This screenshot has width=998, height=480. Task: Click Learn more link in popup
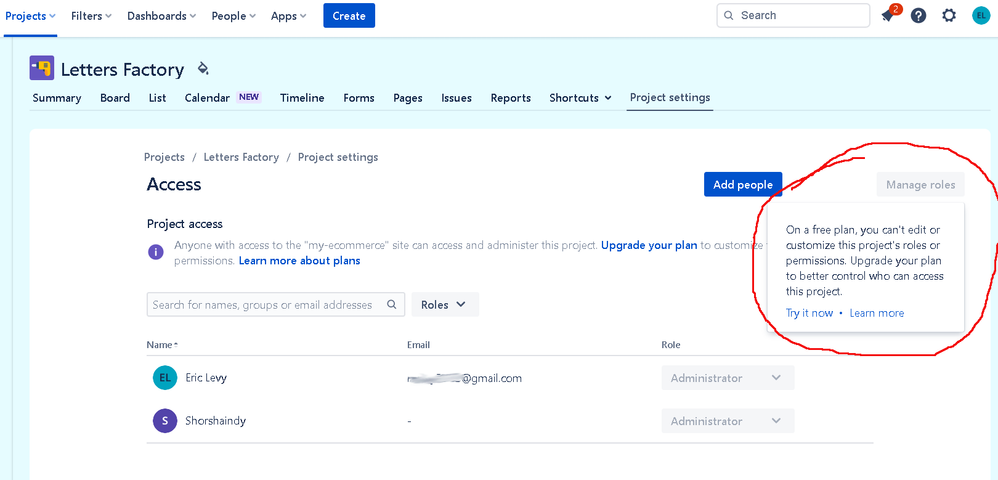tap(876, 313)
